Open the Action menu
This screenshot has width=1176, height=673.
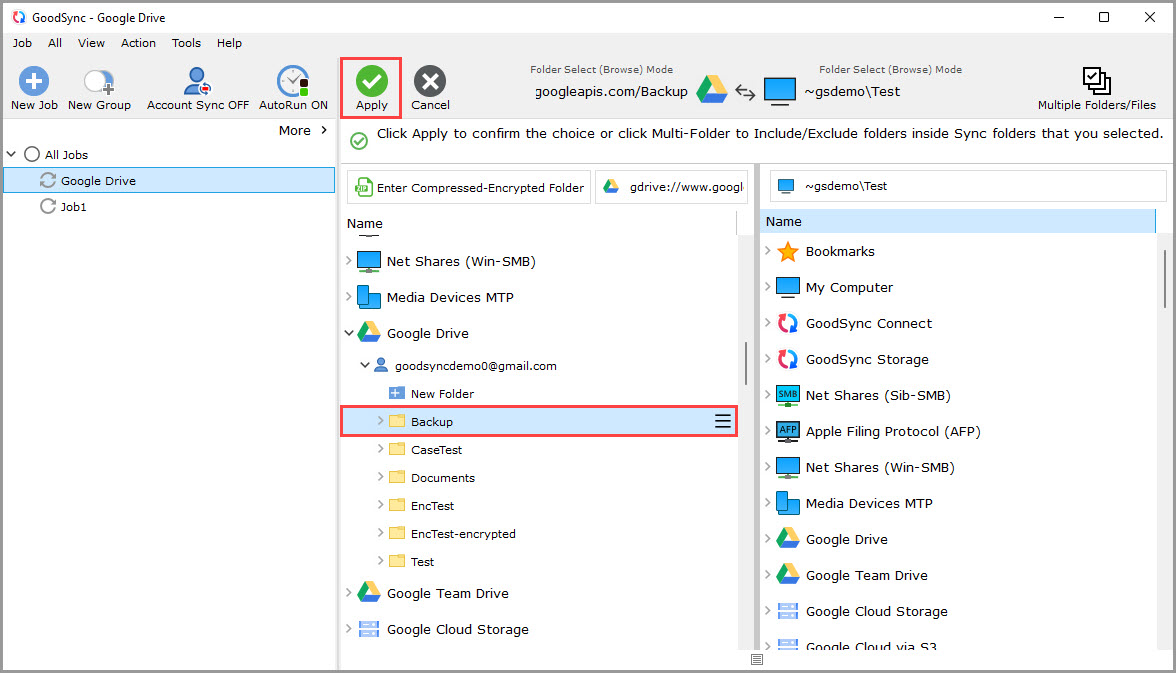click(x=138, y=43)
